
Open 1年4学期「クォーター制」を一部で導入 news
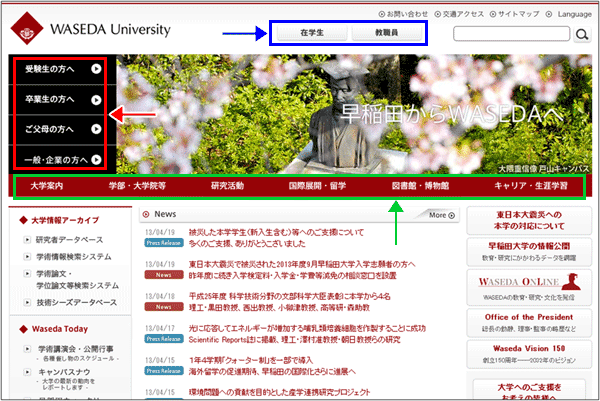pyautogui.click(x=251, y=360)
